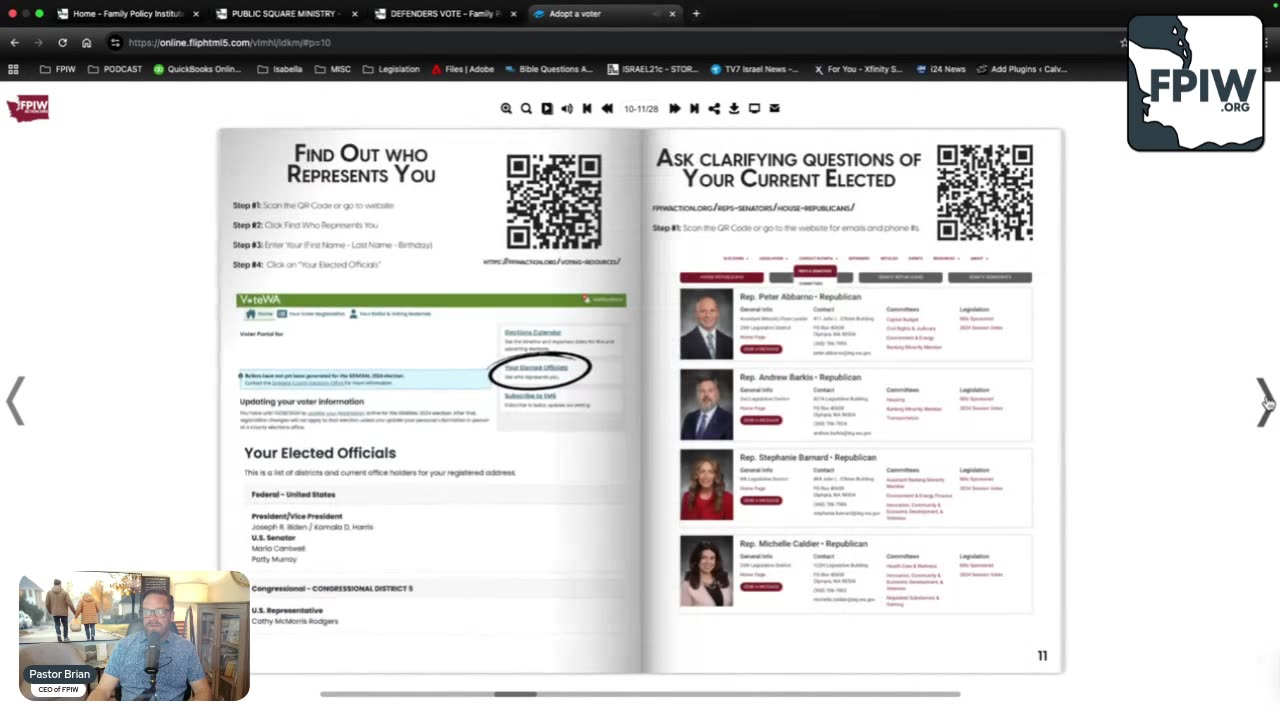Select the Adopt a voter tab

tap(604, 14)
